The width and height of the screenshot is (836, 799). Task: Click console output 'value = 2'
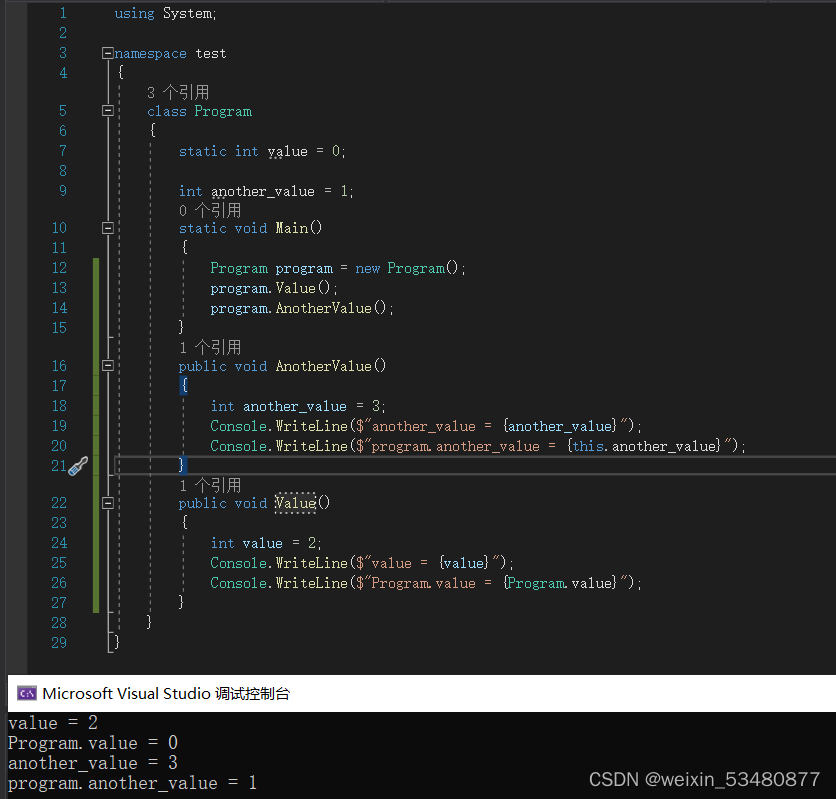pyautogui.click(x=53, y=723)
